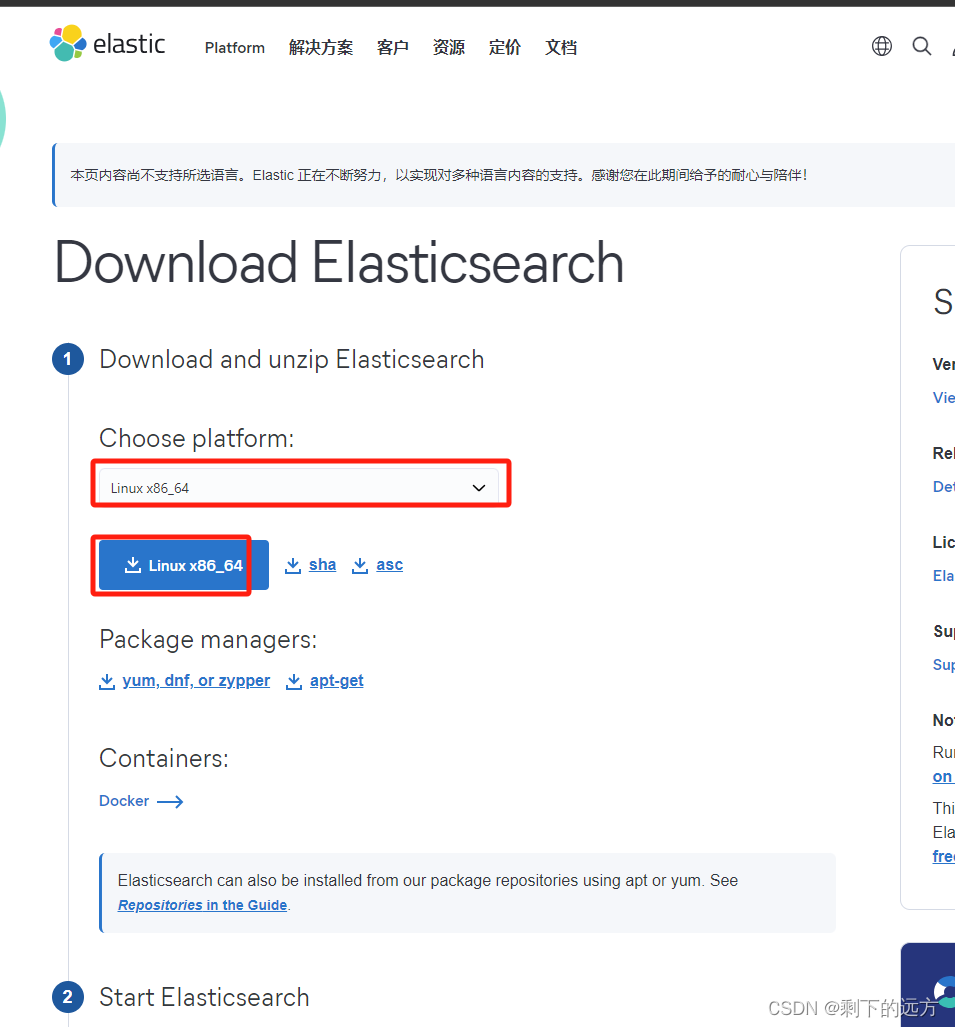Viewport: 955px width, 1027px height.
Task: Click the Docker arrow icon
Action: coord(170,801)
